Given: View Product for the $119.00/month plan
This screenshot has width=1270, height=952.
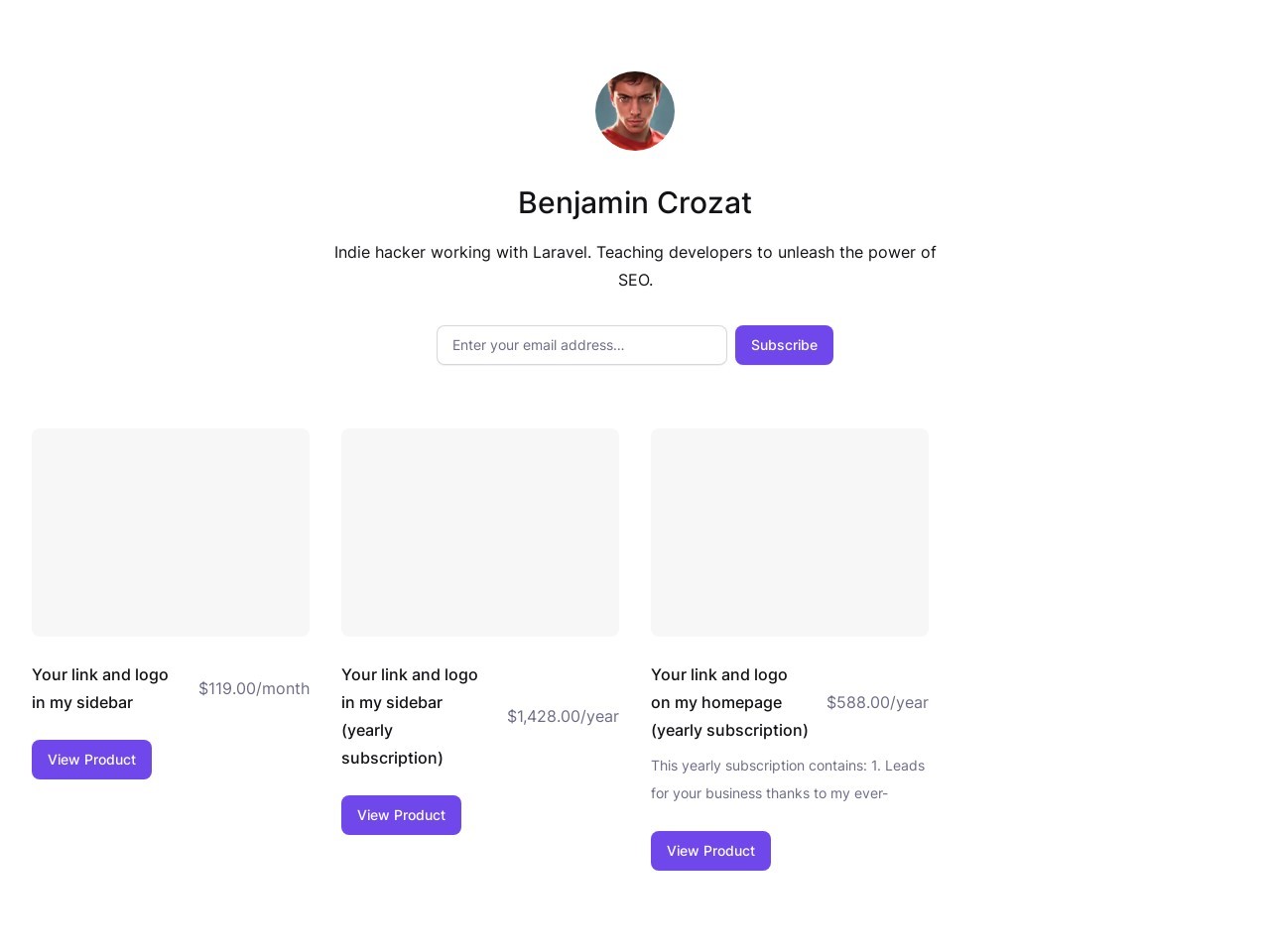Looking at the screenshot, I should [91, 760].
